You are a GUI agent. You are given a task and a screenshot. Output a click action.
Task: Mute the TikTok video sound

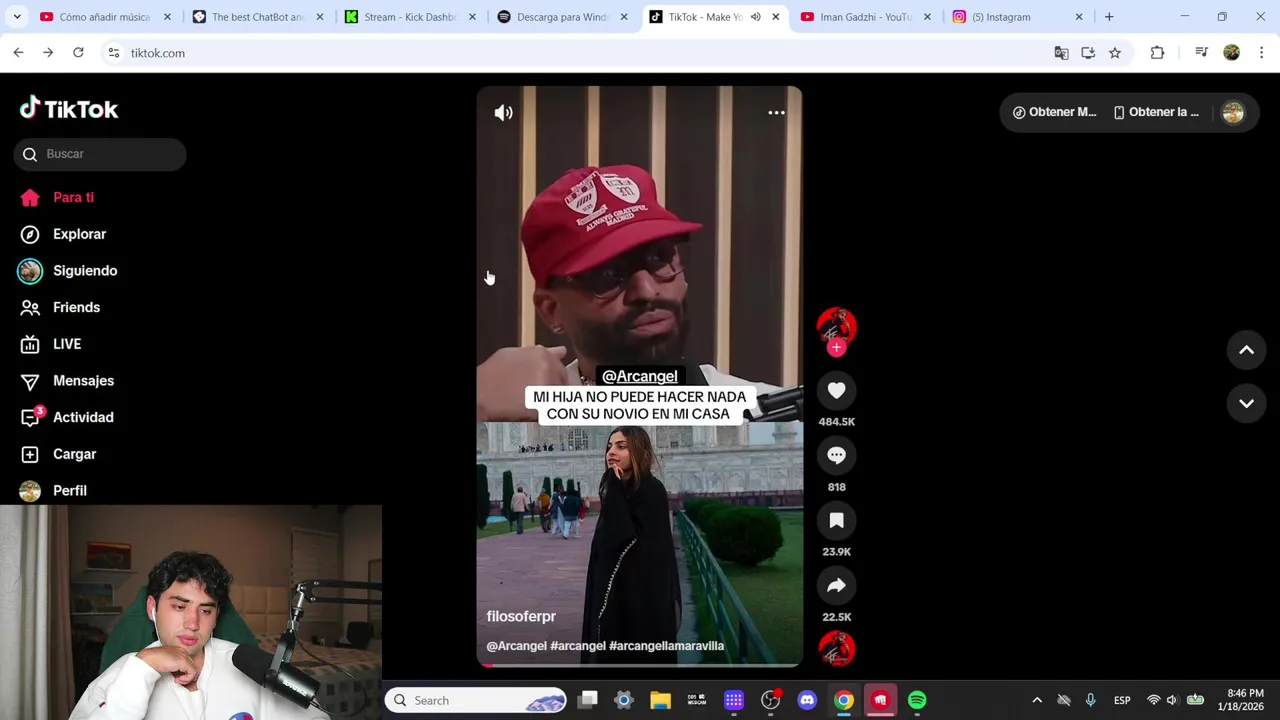[x=503, y=113]
